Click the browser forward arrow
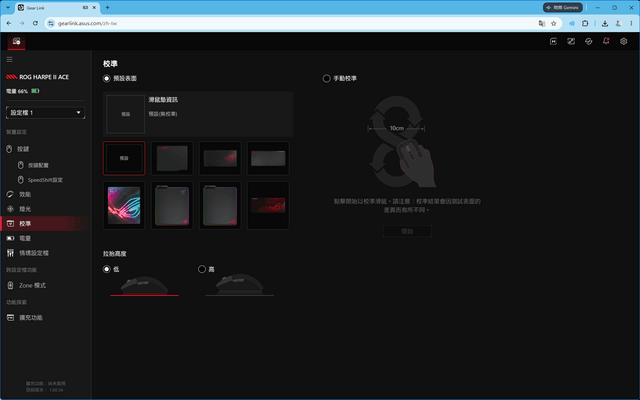The height and width of the screenshot is (400, 640). [22, 23]
